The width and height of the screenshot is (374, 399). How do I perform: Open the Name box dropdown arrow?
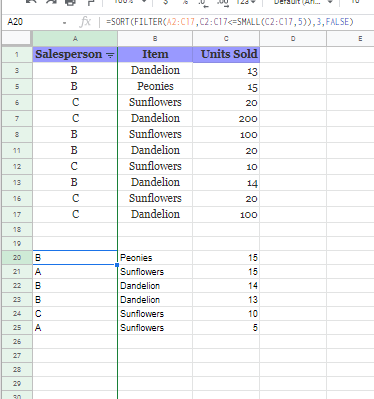(64, 23)
